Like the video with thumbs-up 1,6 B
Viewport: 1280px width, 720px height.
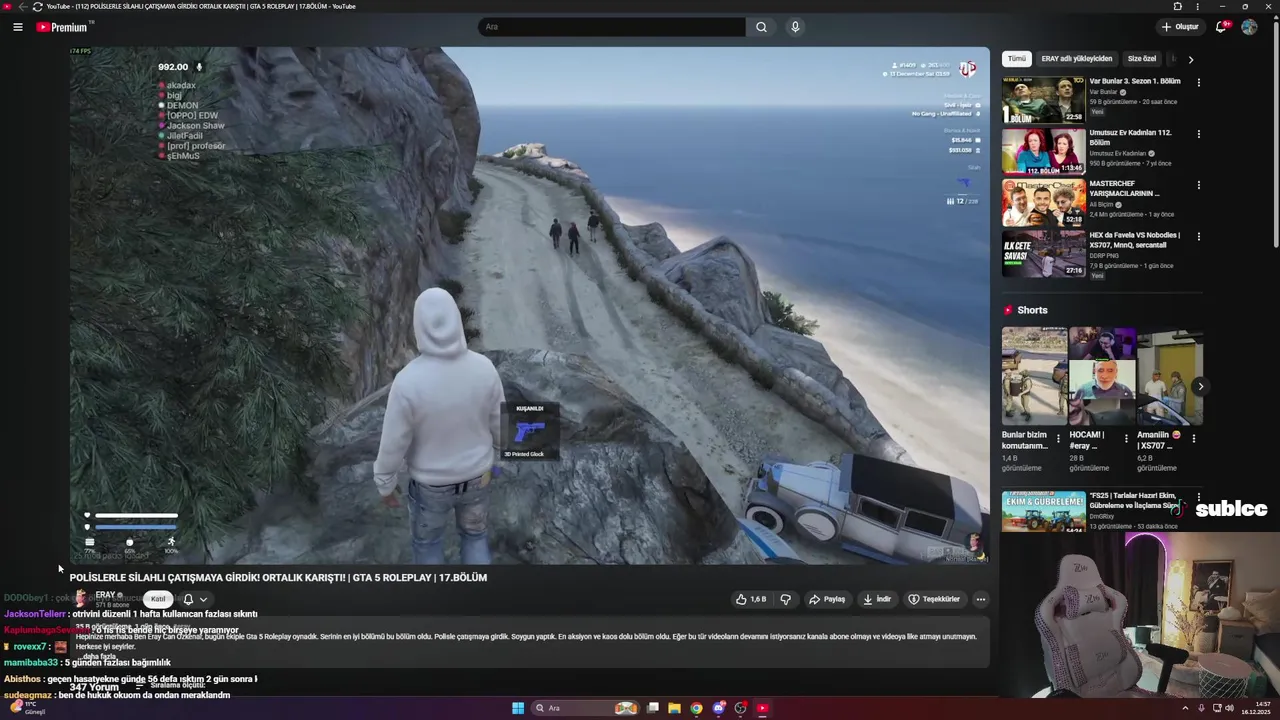click(x=751, y=599)
